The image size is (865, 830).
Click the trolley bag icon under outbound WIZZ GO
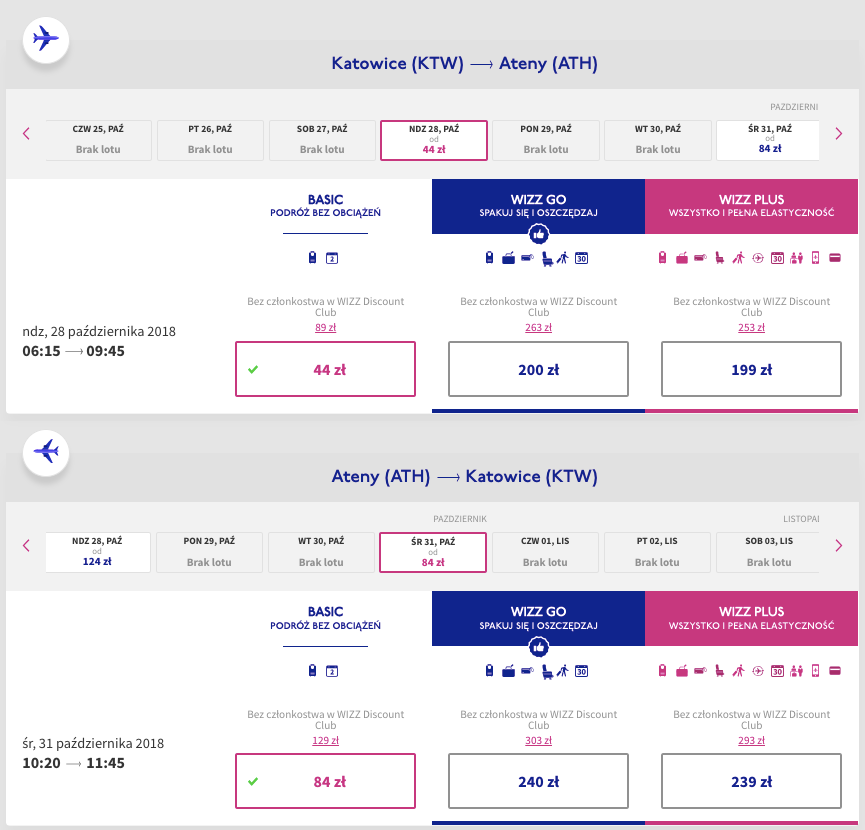tap(508, 258)
